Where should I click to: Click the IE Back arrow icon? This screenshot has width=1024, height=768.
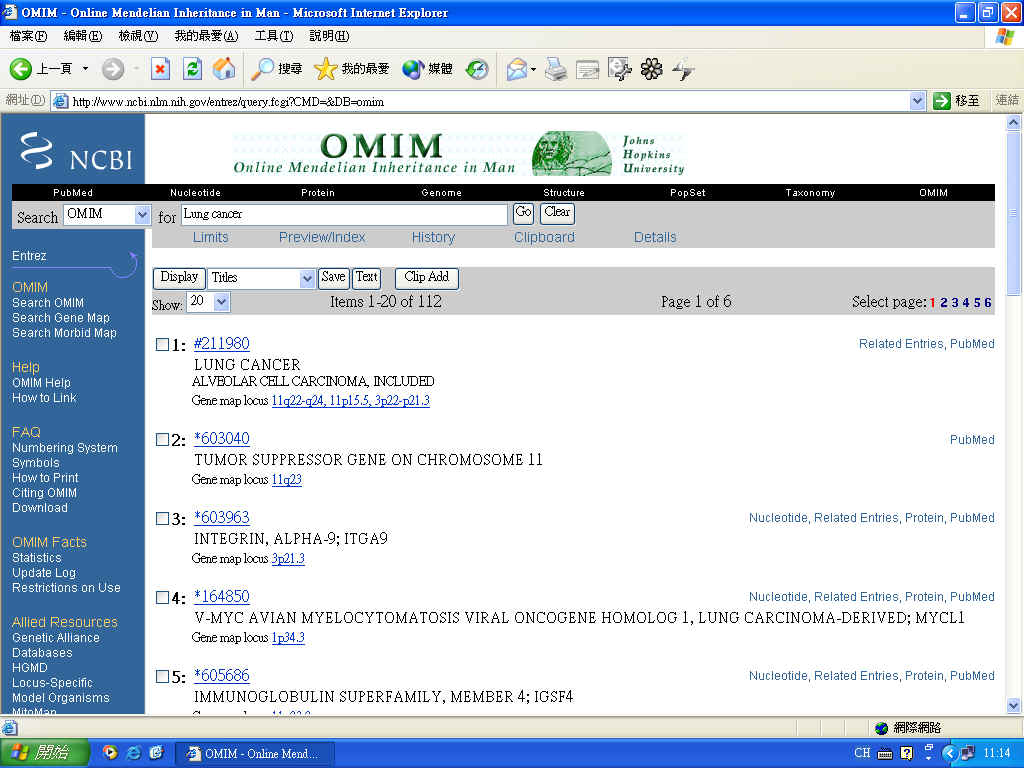click(x=20, y=69)
